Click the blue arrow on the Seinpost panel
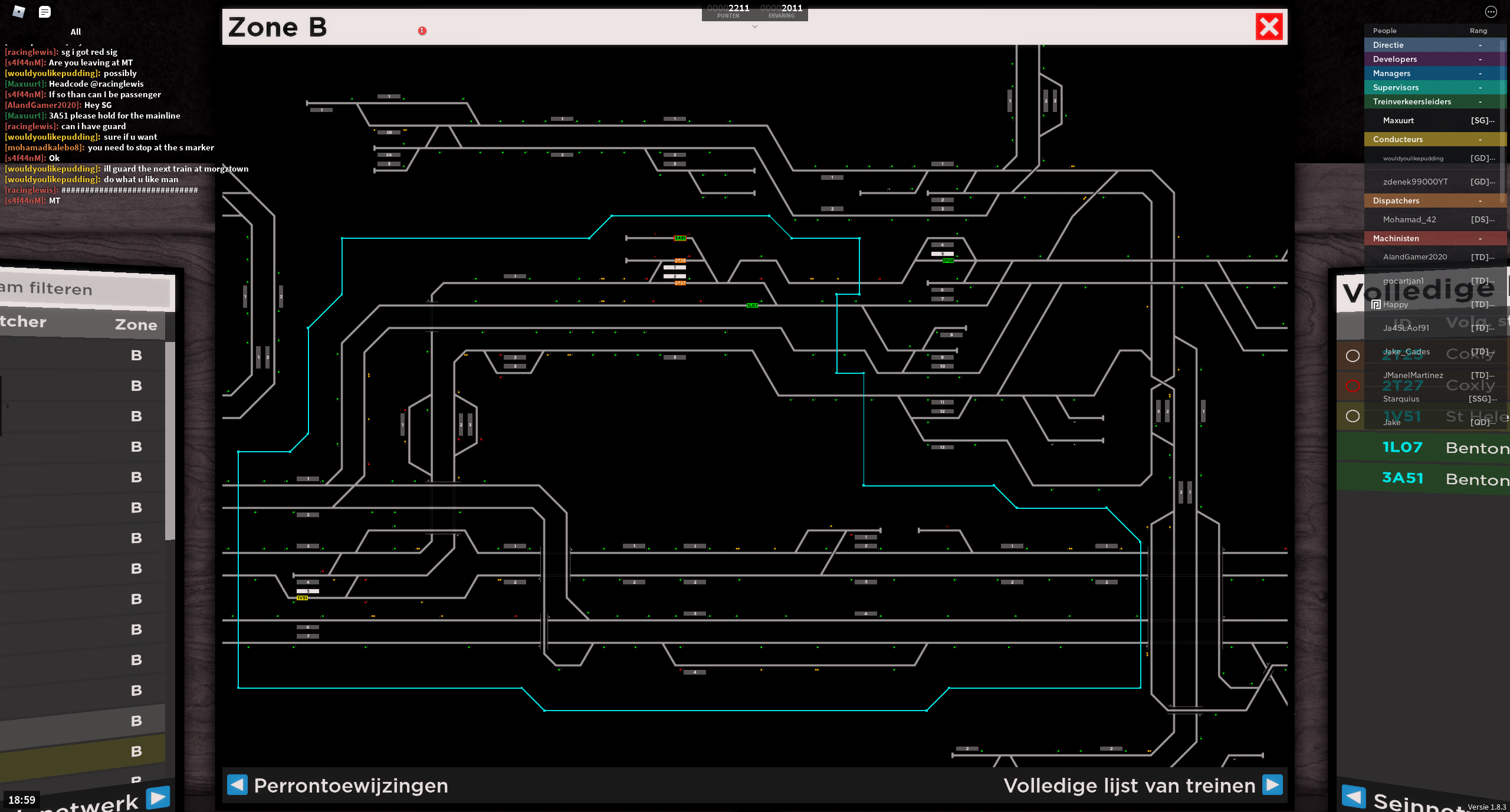 1354,797
